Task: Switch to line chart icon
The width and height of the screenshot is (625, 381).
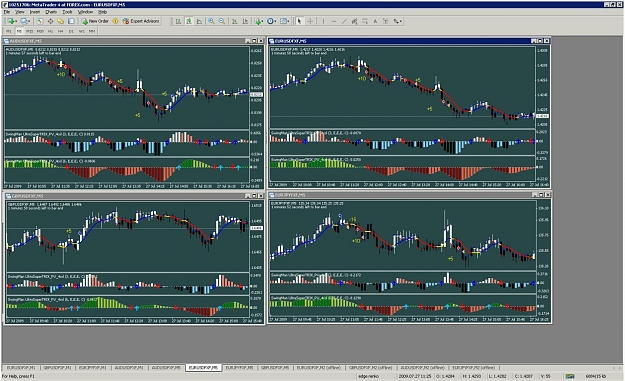Action: tap(199, 22)
